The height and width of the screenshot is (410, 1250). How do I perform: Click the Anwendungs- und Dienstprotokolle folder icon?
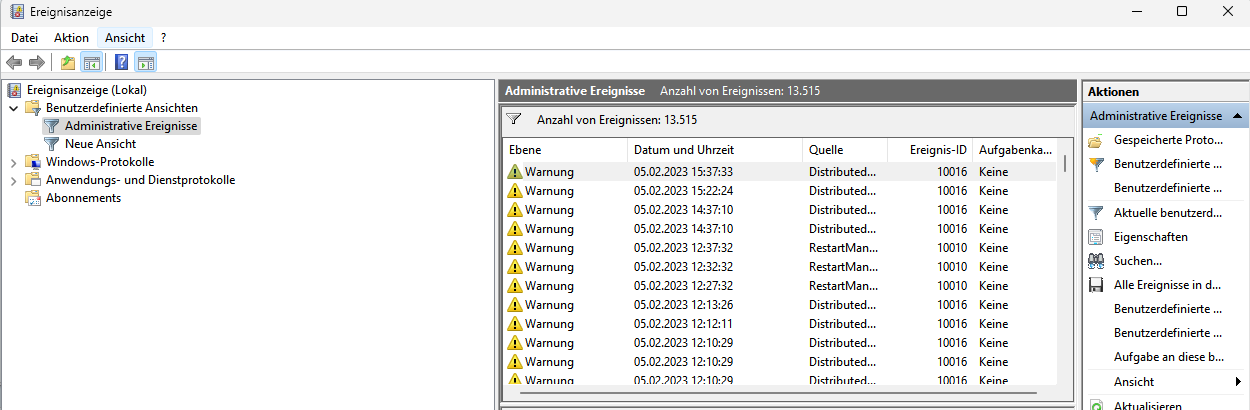coord(33,180)
